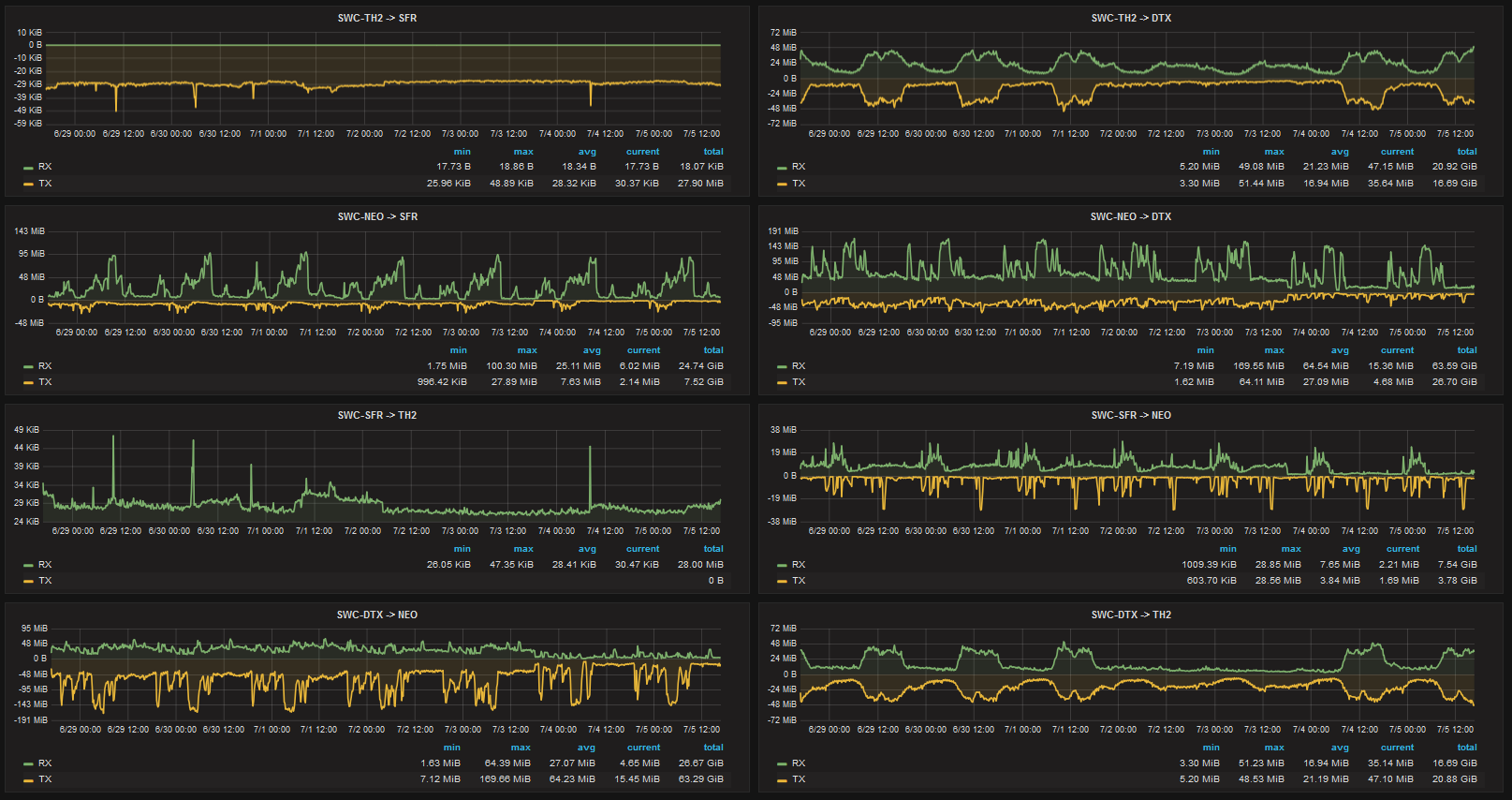Sort SWC-TH2 -> SFR legend by max

tap(523, 152)
